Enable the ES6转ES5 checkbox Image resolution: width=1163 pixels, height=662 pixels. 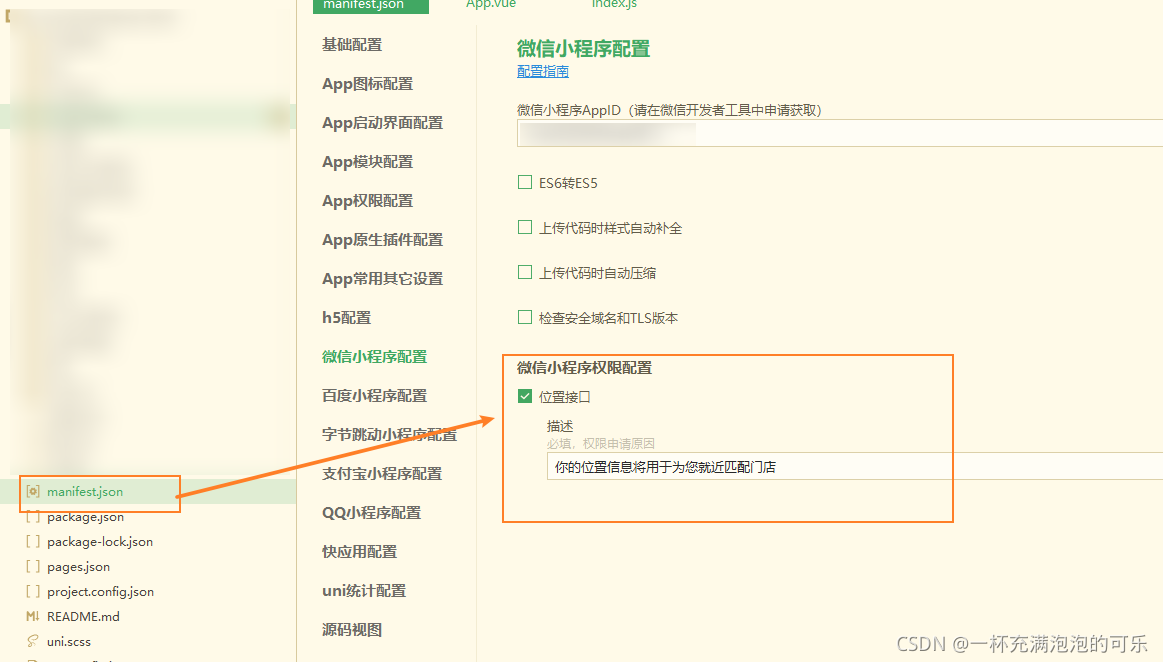(525, 182)
